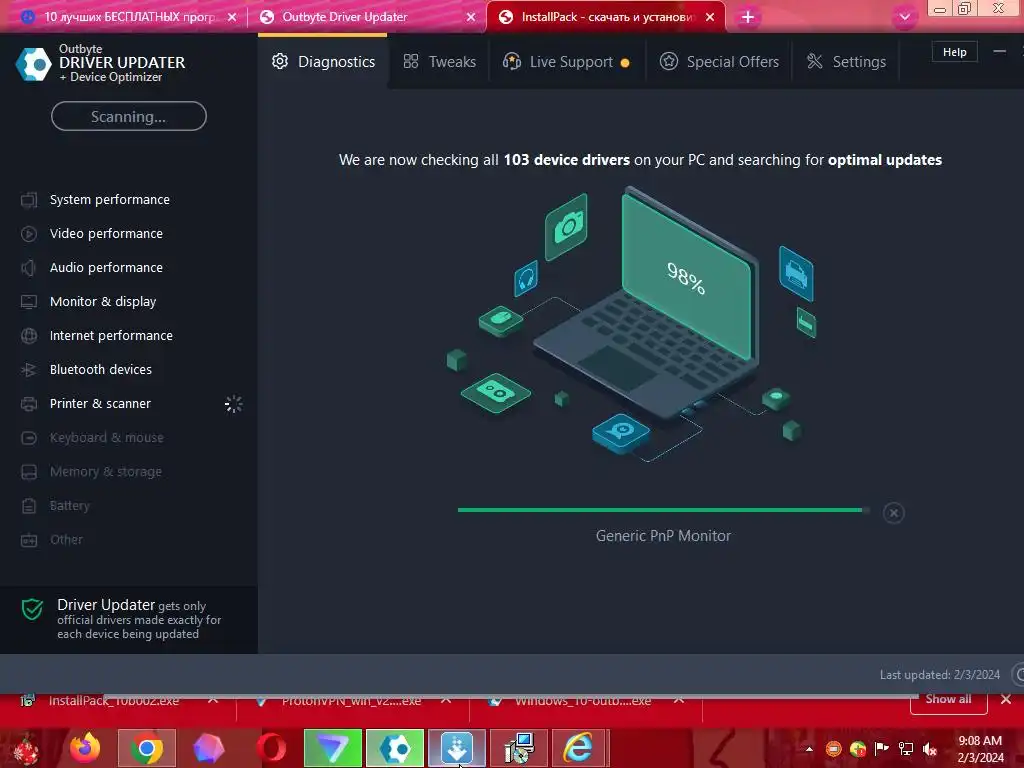Close the downloads bar
The image size is (1024, 768).
(1006, 699)
